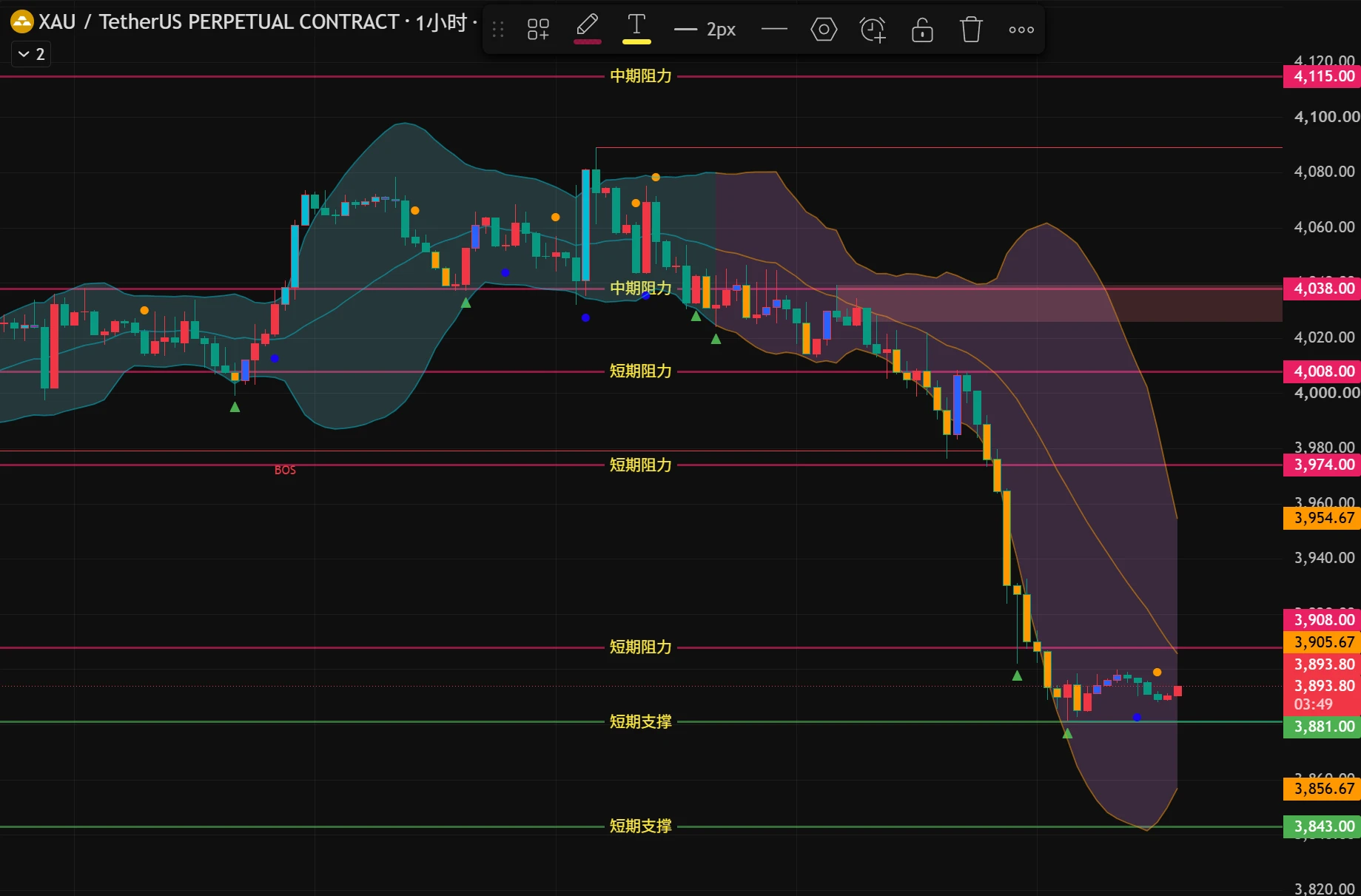Click the 4,100.00 price scale value
This screenshot has width=1361, height=896.
pos(1326,117)
